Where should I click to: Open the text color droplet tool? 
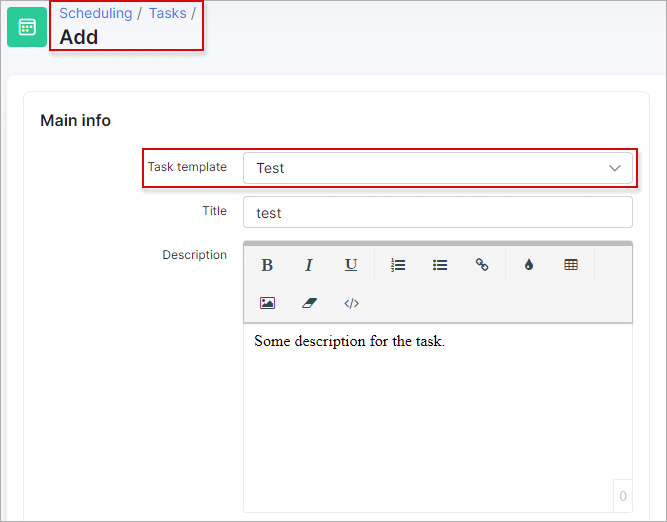529,265
